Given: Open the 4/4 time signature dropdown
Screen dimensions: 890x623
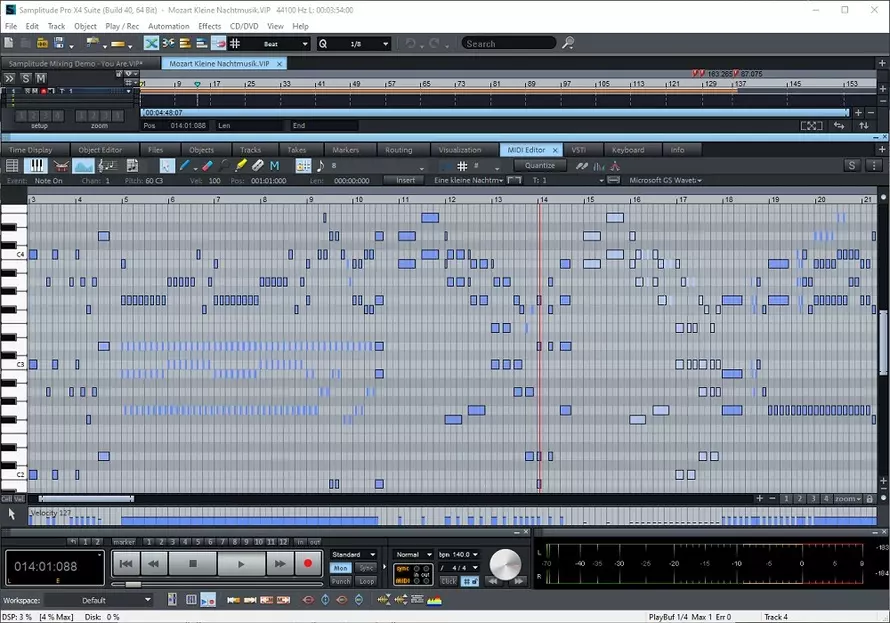Looking at the screenshot, I should [459, 567].
